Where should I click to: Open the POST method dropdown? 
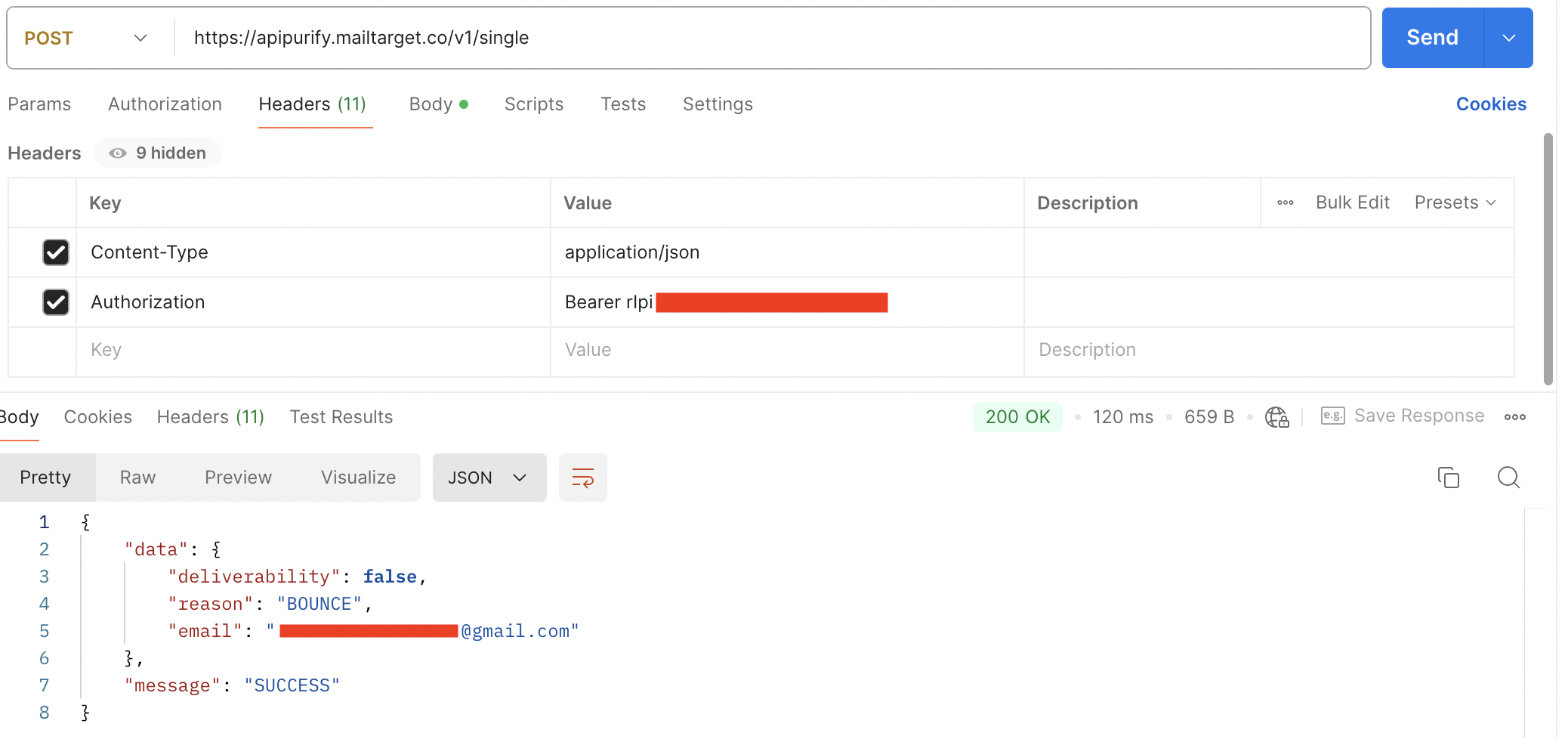pos(85,39)
